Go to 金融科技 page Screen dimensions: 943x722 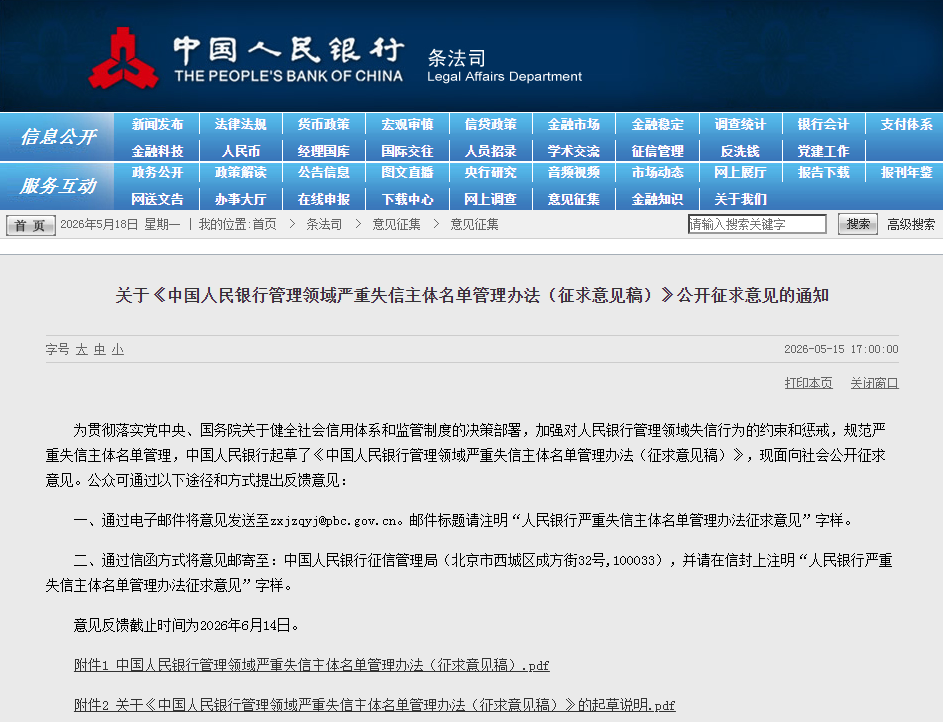[158, 151]
